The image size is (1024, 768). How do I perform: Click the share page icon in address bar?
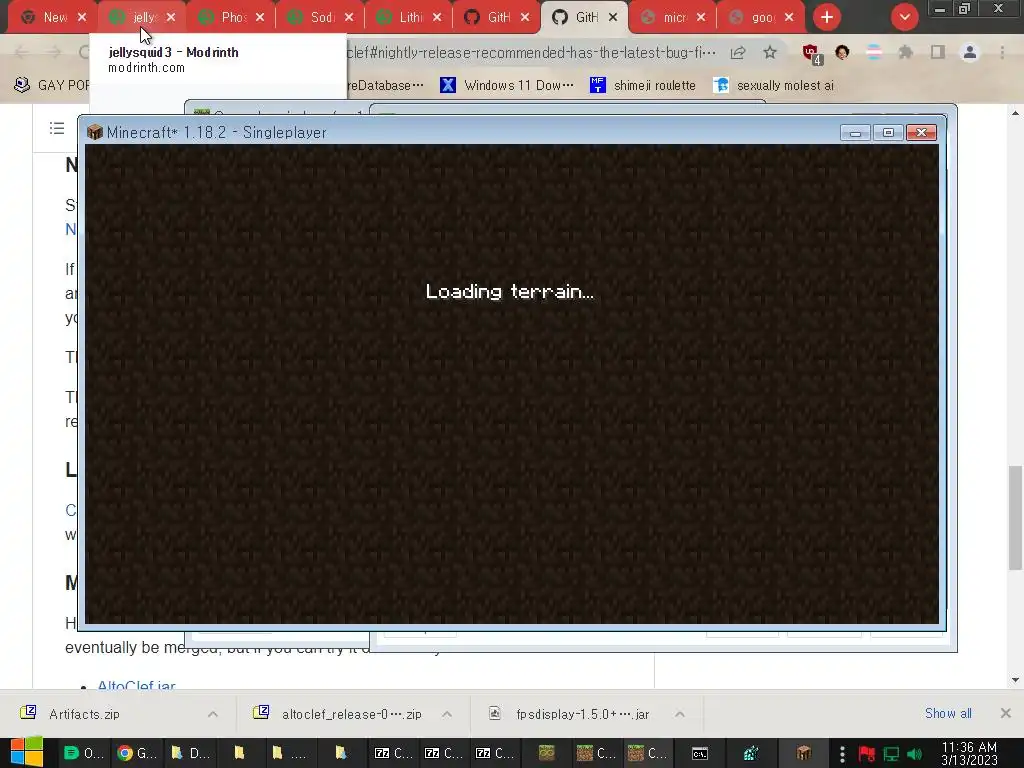[738, 52]
